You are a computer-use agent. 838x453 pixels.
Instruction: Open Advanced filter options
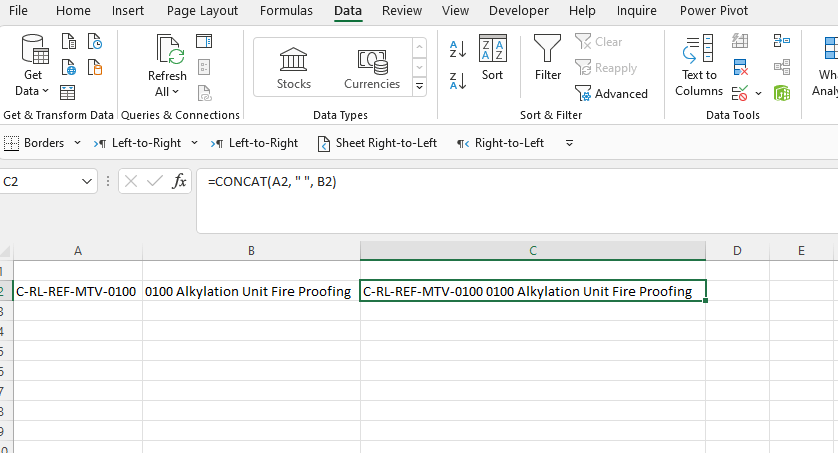click(x=611, y=93)
